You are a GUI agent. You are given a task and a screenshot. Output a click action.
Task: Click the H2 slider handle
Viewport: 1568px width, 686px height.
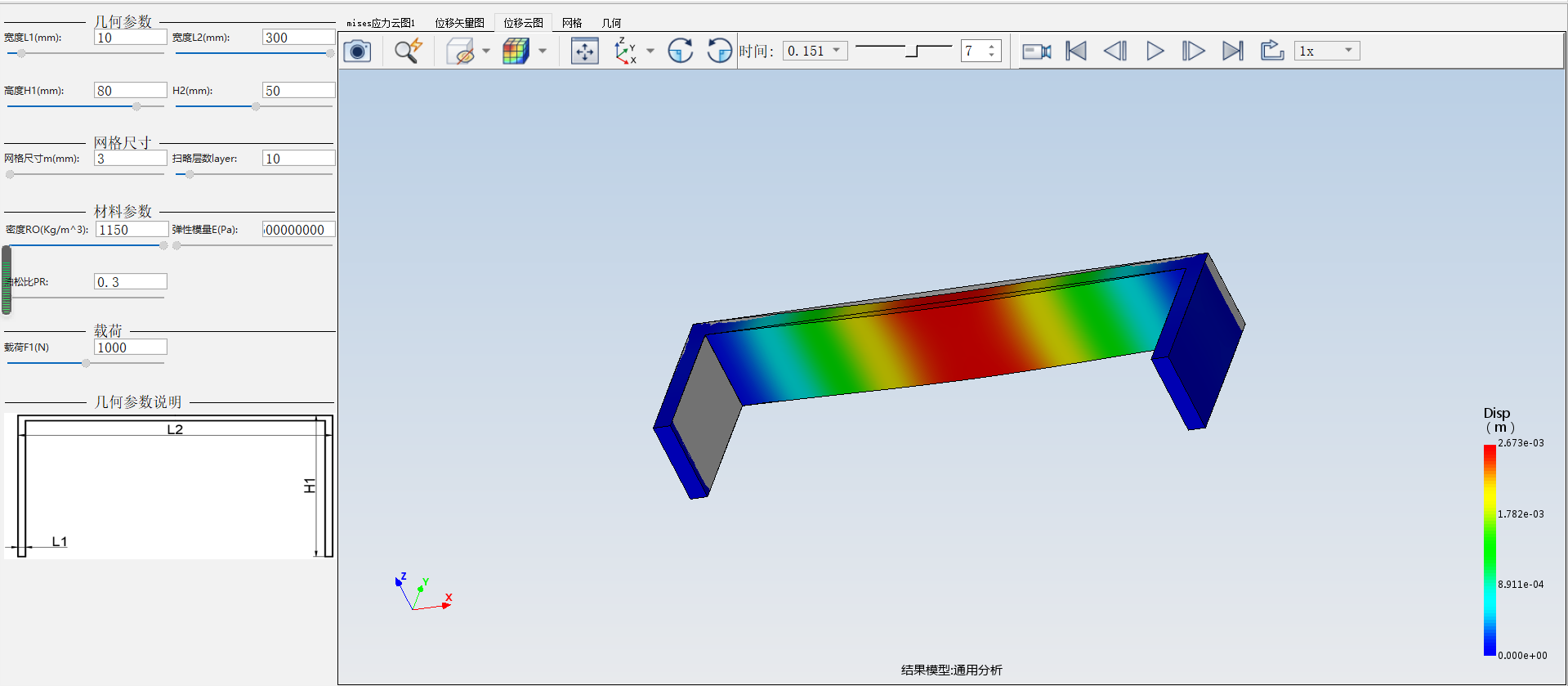point(256,106)
